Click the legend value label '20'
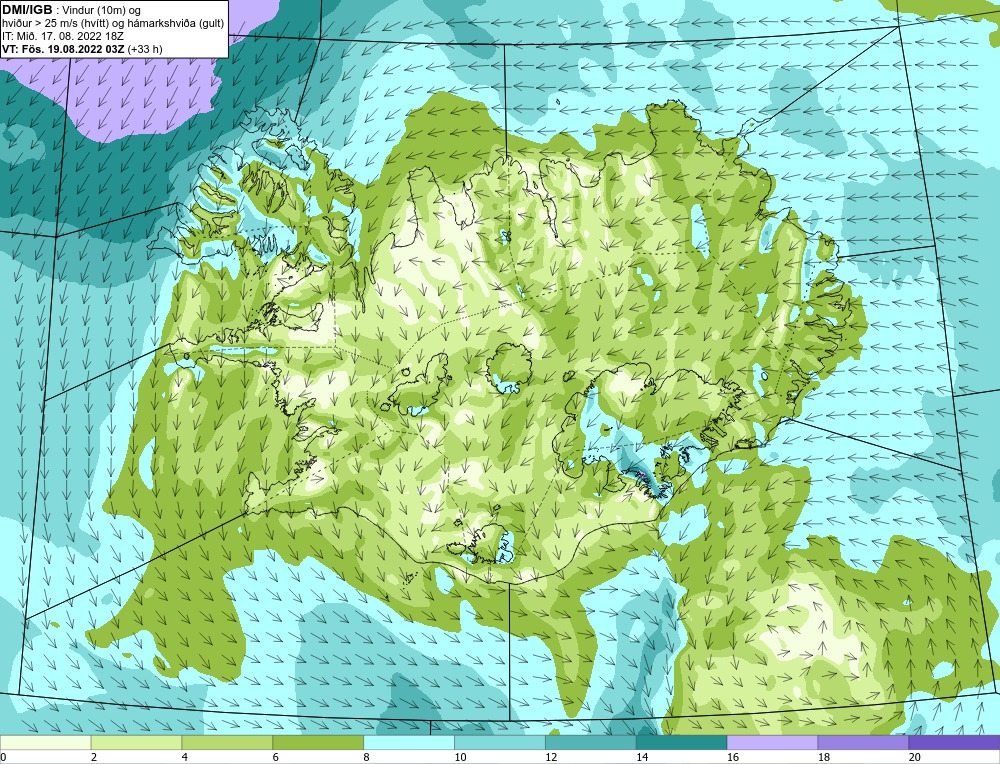1000x764 pixels. [x=914, y=757]
